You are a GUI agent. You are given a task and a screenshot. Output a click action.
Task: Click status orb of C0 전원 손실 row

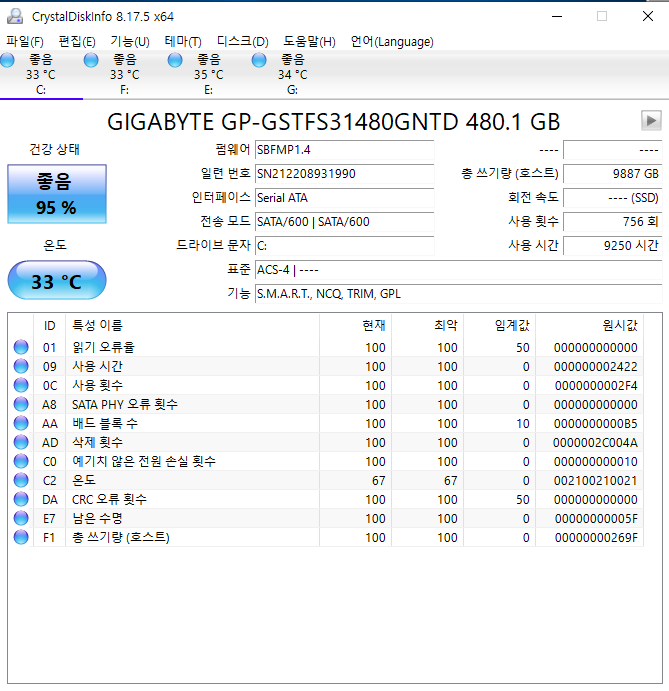(x=21, y=461)
